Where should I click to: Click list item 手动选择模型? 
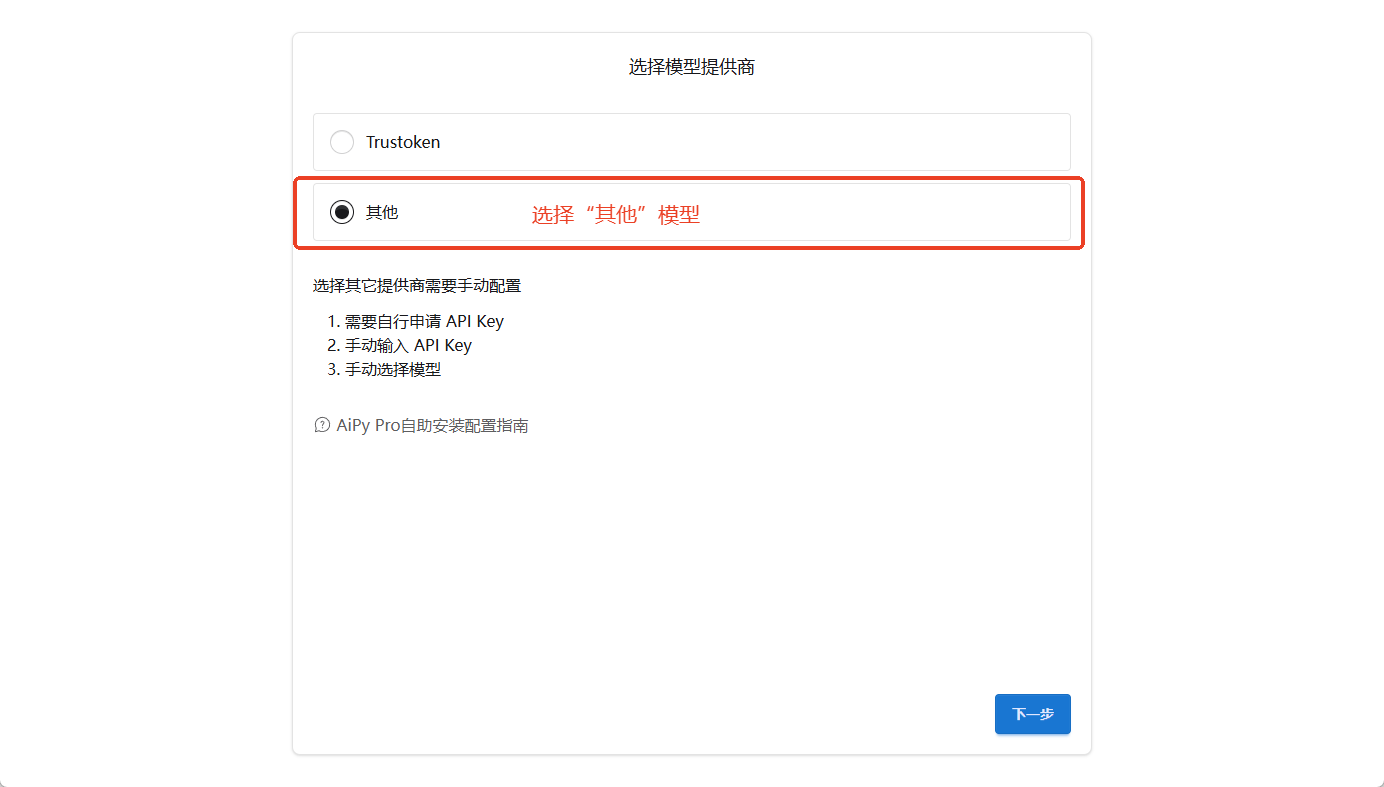tap(393, 370)
